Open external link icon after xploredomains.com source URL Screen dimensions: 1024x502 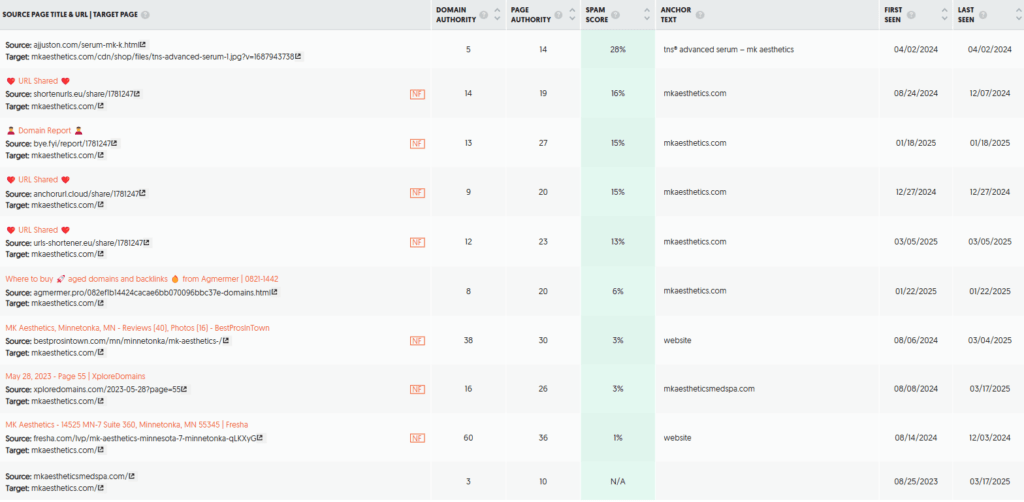coord(185,390)
